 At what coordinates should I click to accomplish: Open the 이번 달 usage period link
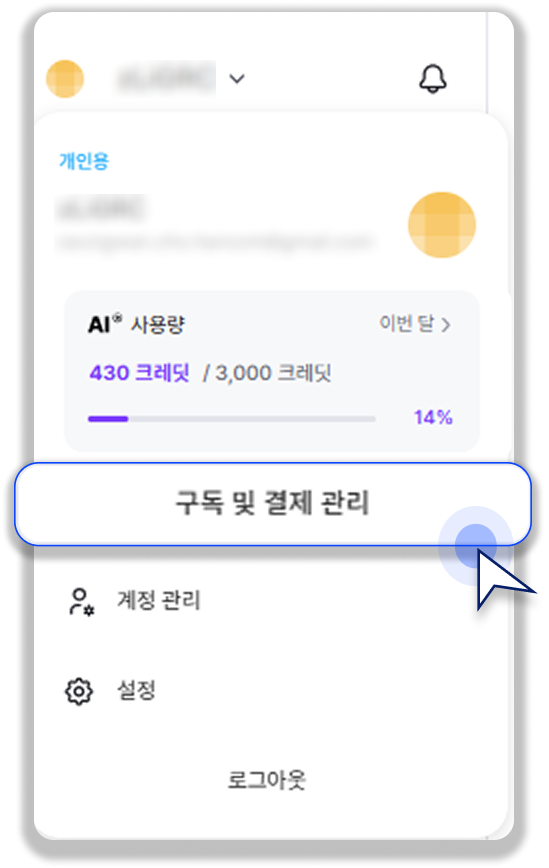(x=415, y=324)
